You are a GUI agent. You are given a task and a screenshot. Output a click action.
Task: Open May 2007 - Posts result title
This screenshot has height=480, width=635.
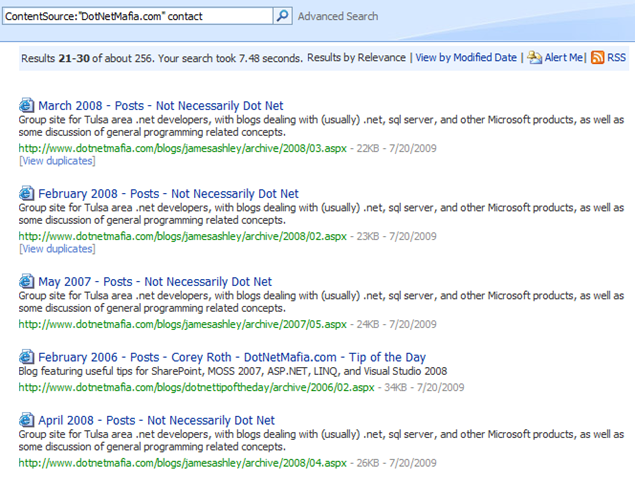[x=155, y=282]
